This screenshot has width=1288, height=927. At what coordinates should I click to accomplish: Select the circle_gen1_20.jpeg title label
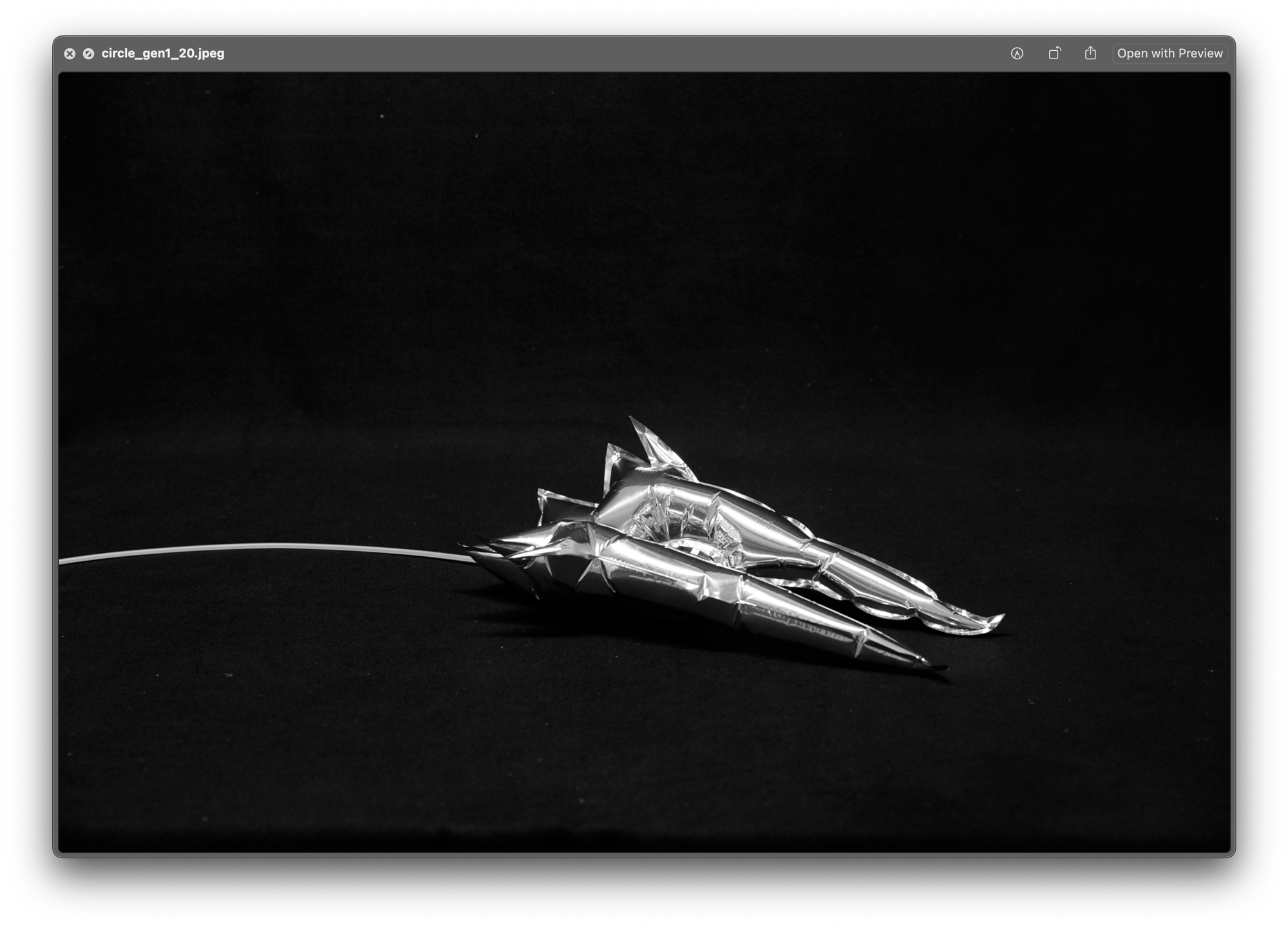(162, 53)
